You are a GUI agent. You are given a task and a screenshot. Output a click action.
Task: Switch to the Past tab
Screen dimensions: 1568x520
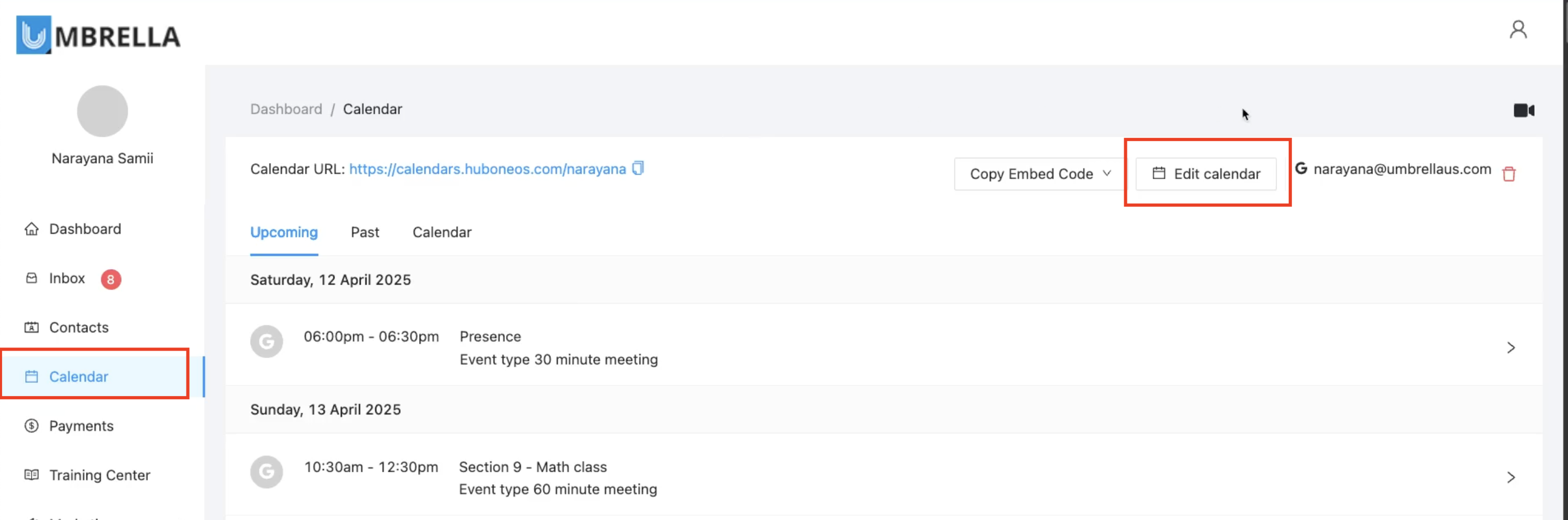tap(364, 233)
